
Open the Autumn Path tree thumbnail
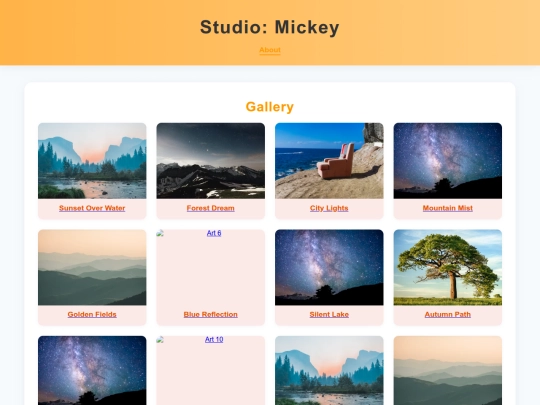(x=447, y=267)
